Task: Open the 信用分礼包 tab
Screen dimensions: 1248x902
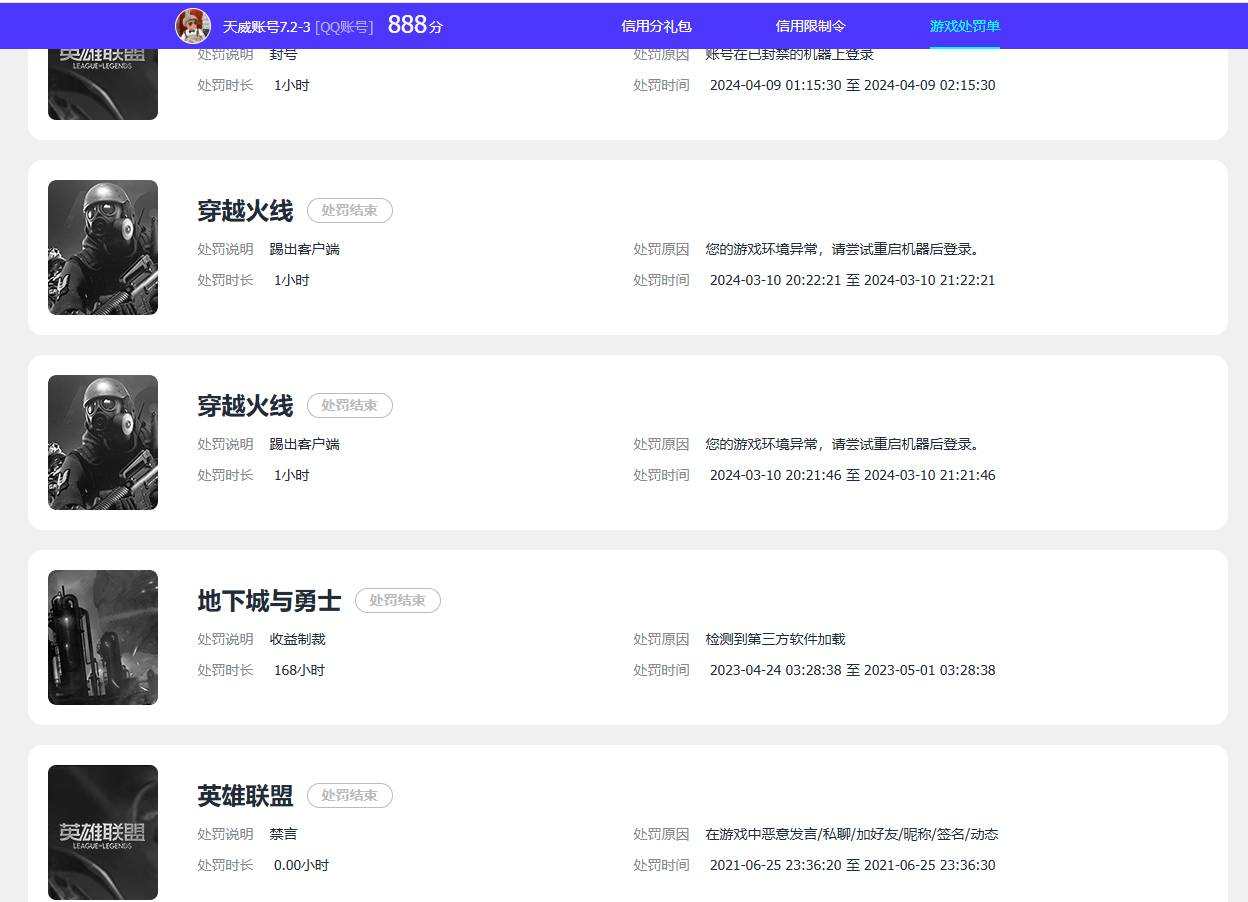Action: point(656,26)
